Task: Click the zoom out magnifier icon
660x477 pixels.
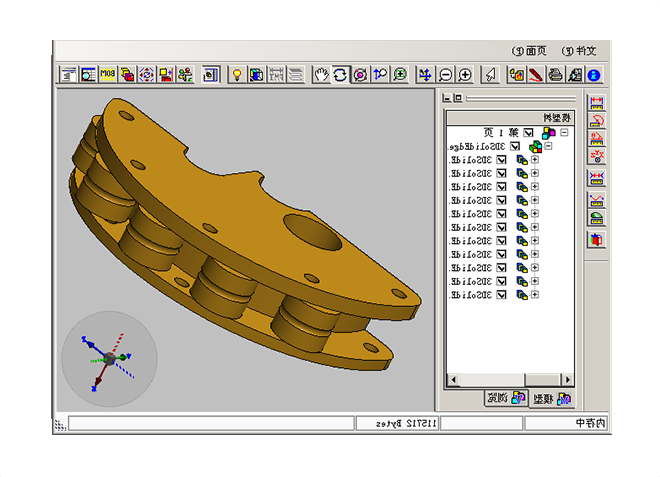Action: [x=446, y=74]
